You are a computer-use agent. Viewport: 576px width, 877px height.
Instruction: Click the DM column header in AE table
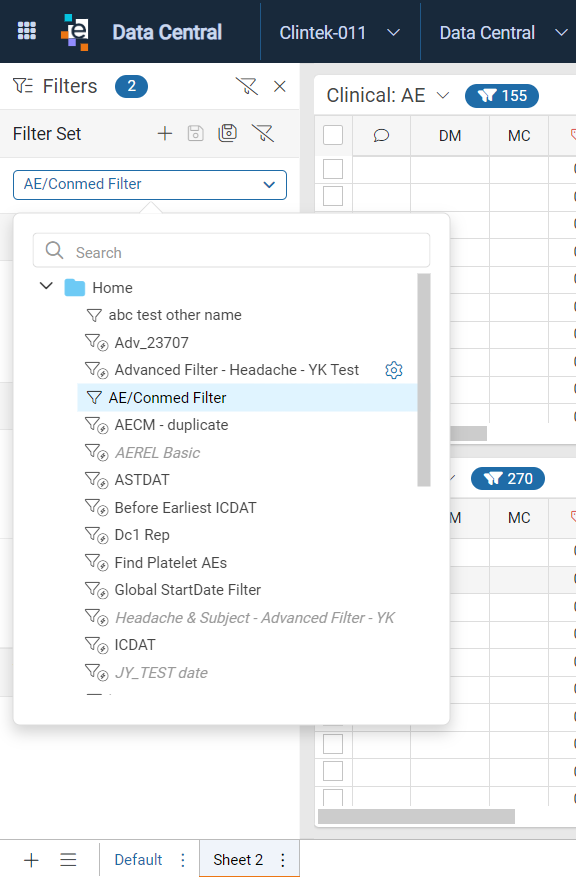pyautogui.click(x=450, y=136)
